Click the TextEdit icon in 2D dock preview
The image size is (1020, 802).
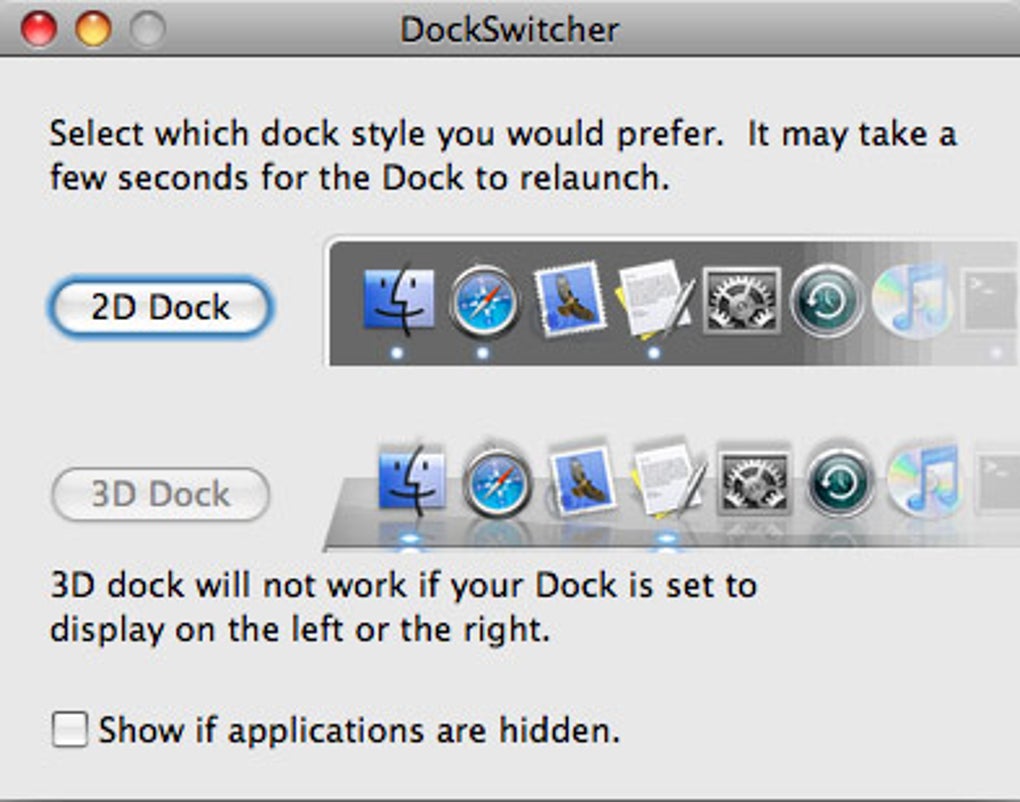coord(654,298)
